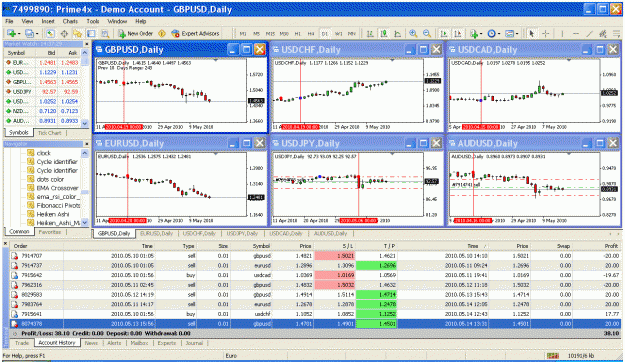This screenshot has height=362, width=625.
Task: Open the Charts menu
Action: 70,21
